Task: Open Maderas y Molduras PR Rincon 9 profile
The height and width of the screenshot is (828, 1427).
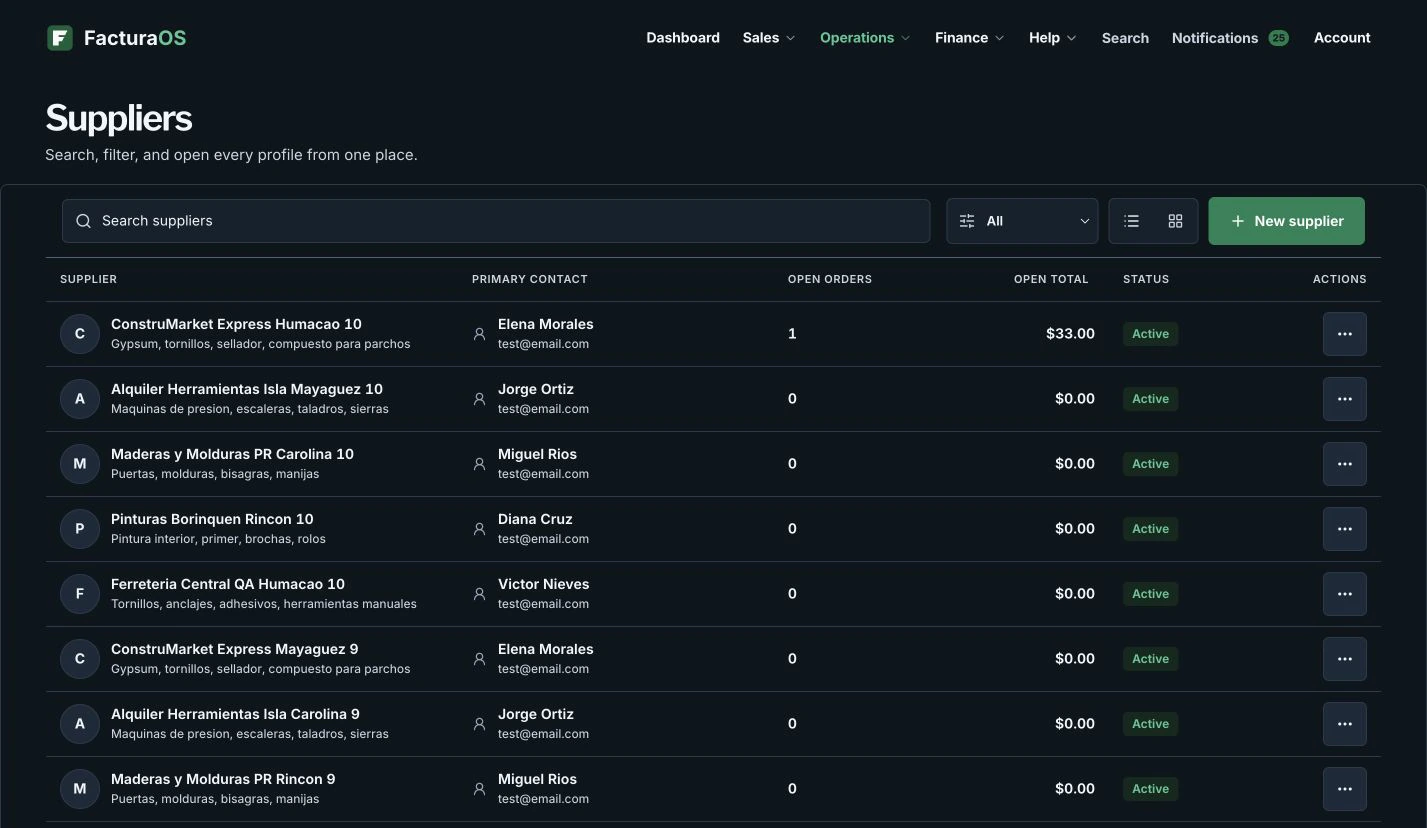Action: (x=223, y=779)
